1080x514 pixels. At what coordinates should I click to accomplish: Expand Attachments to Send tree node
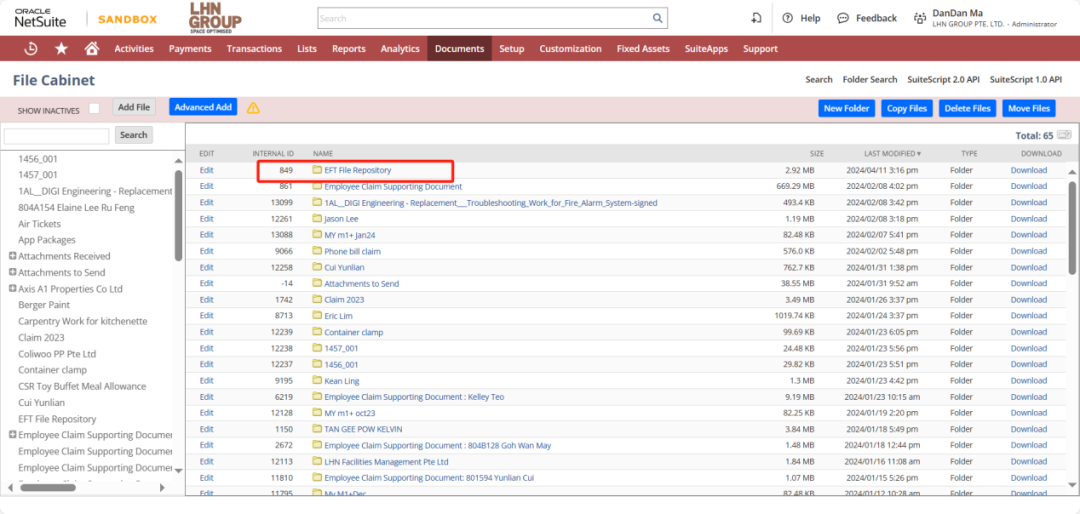12,272
